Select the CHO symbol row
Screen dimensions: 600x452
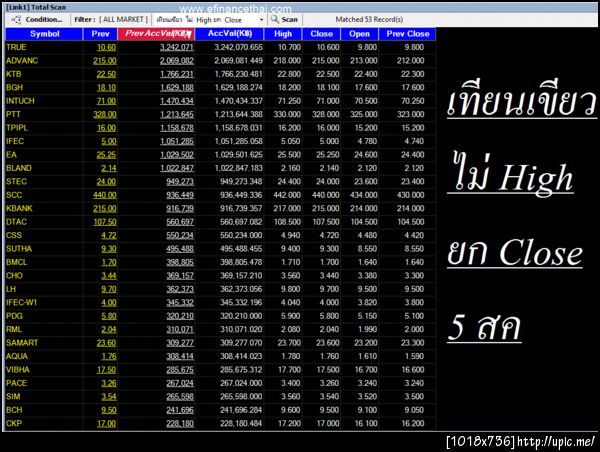(220, 275)
